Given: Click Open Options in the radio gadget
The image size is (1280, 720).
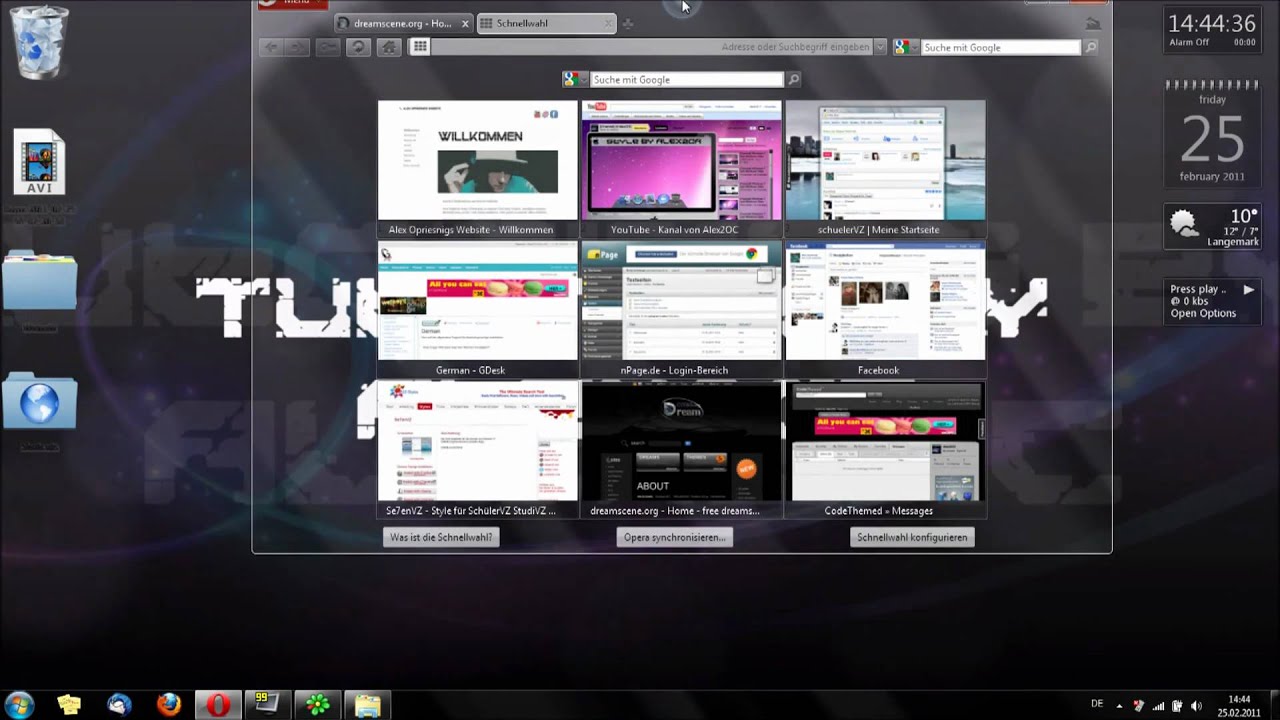Looking at the screenshot, I should (x=1203, y=313).
